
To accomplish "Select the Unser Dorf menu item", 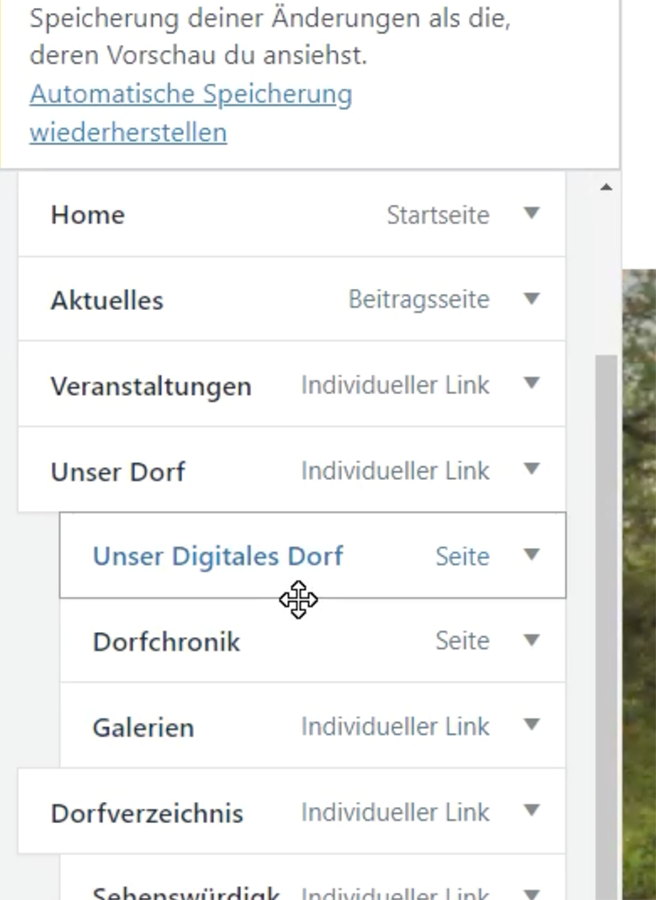I will coord(118,471).
